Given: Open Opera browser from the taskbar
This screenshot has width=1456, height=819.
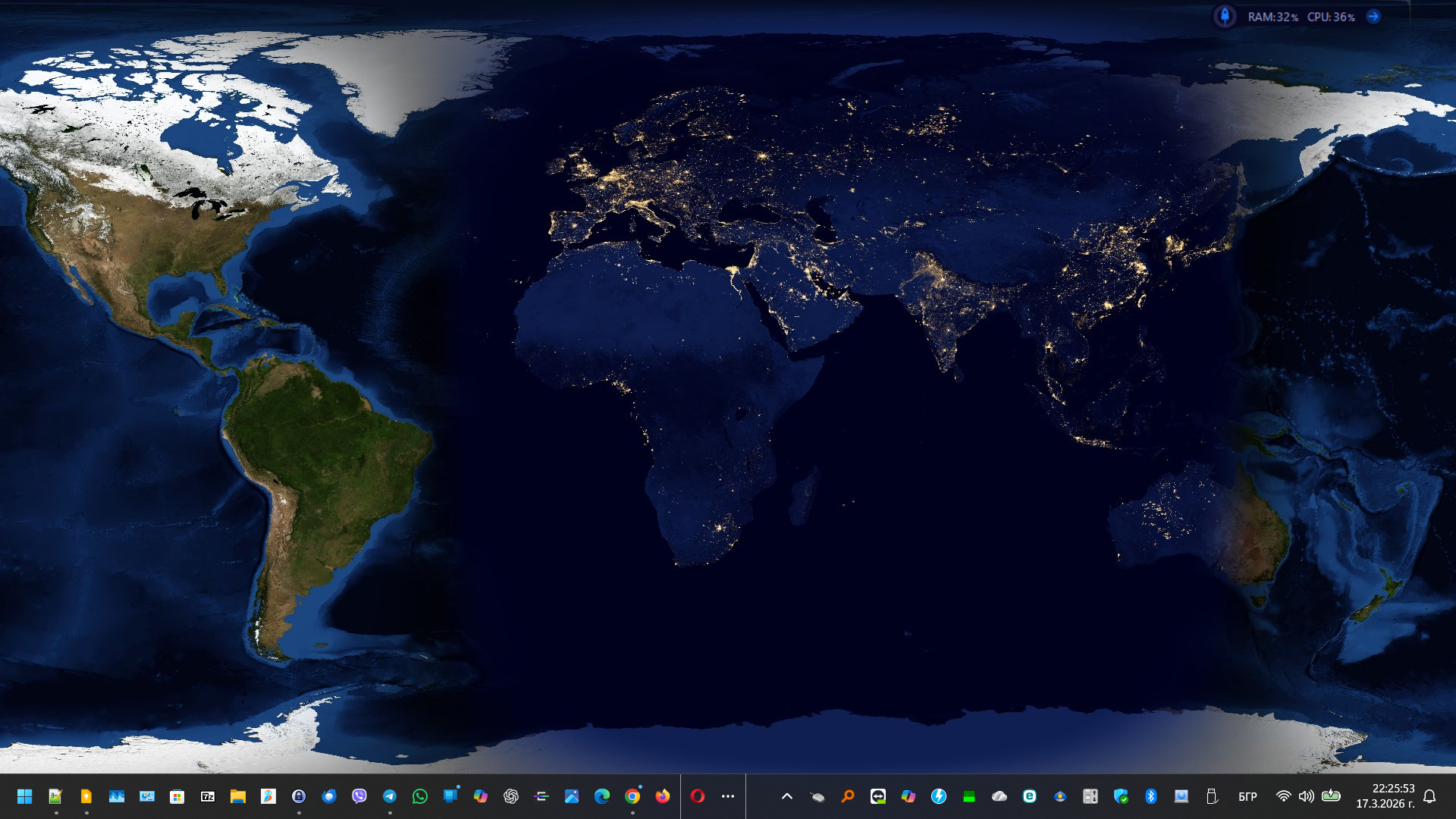Looking at the screenshot, I should (698, 796).
